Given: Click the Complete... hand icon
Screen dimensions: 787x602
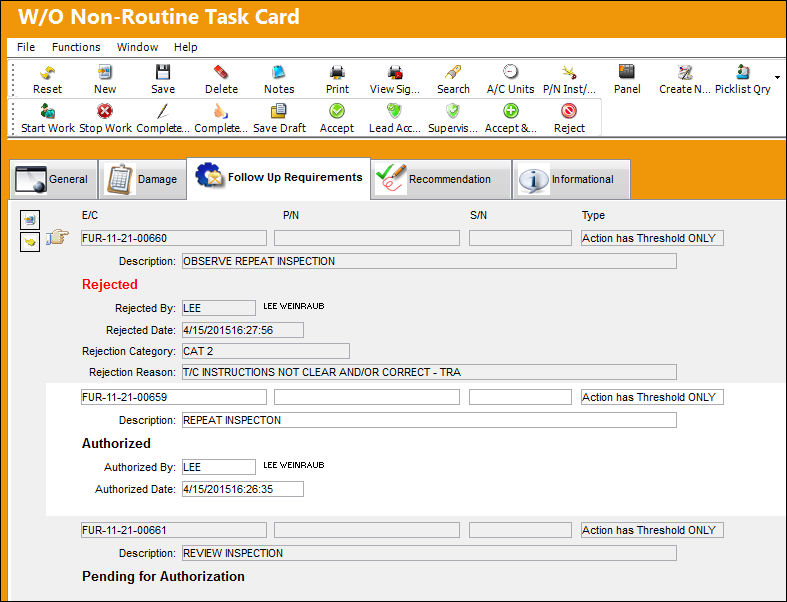Looking at the screenshot, I should point(221,111).
